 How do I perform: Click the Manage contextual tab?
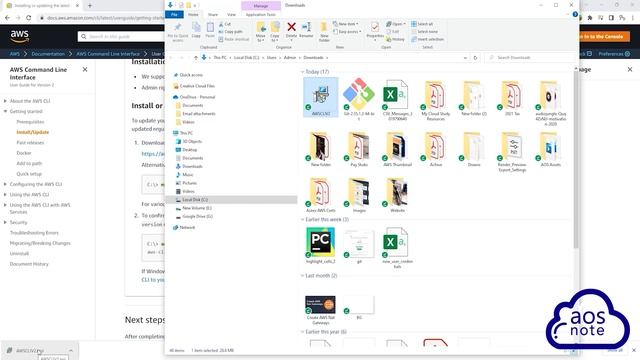[261, 6]
